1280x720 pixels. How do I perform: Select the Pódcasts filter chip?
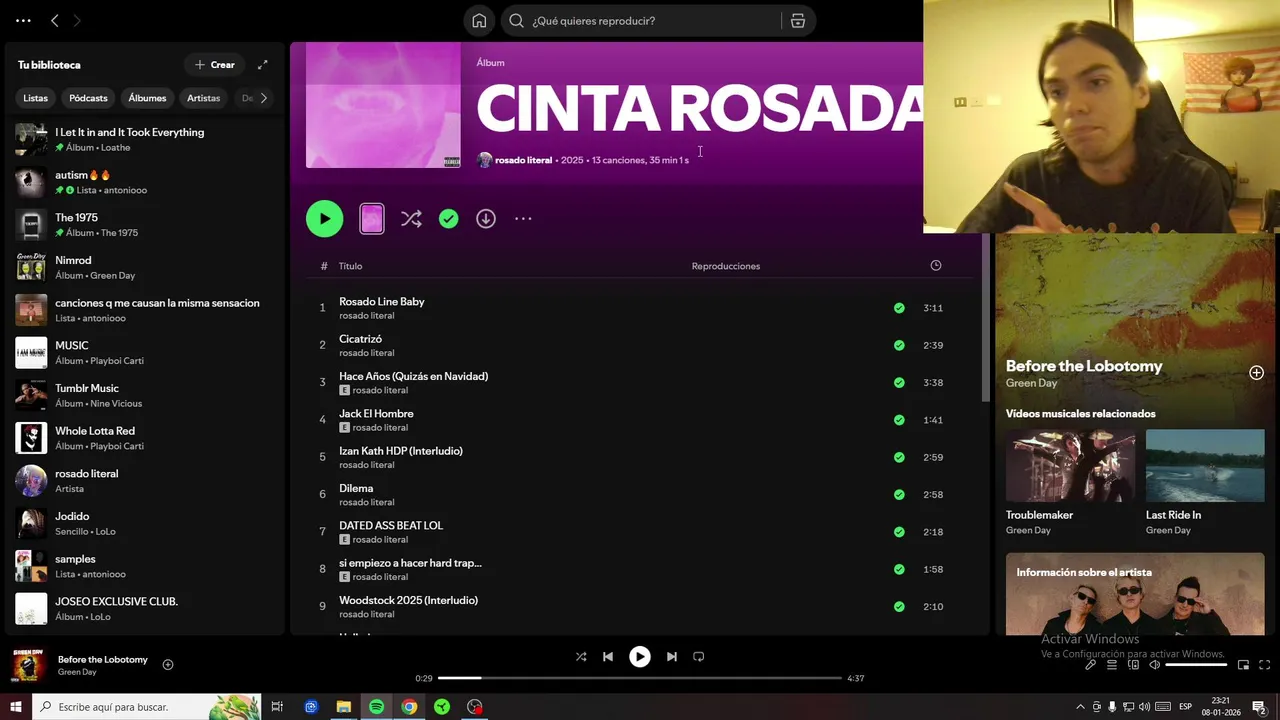point(88,98)
